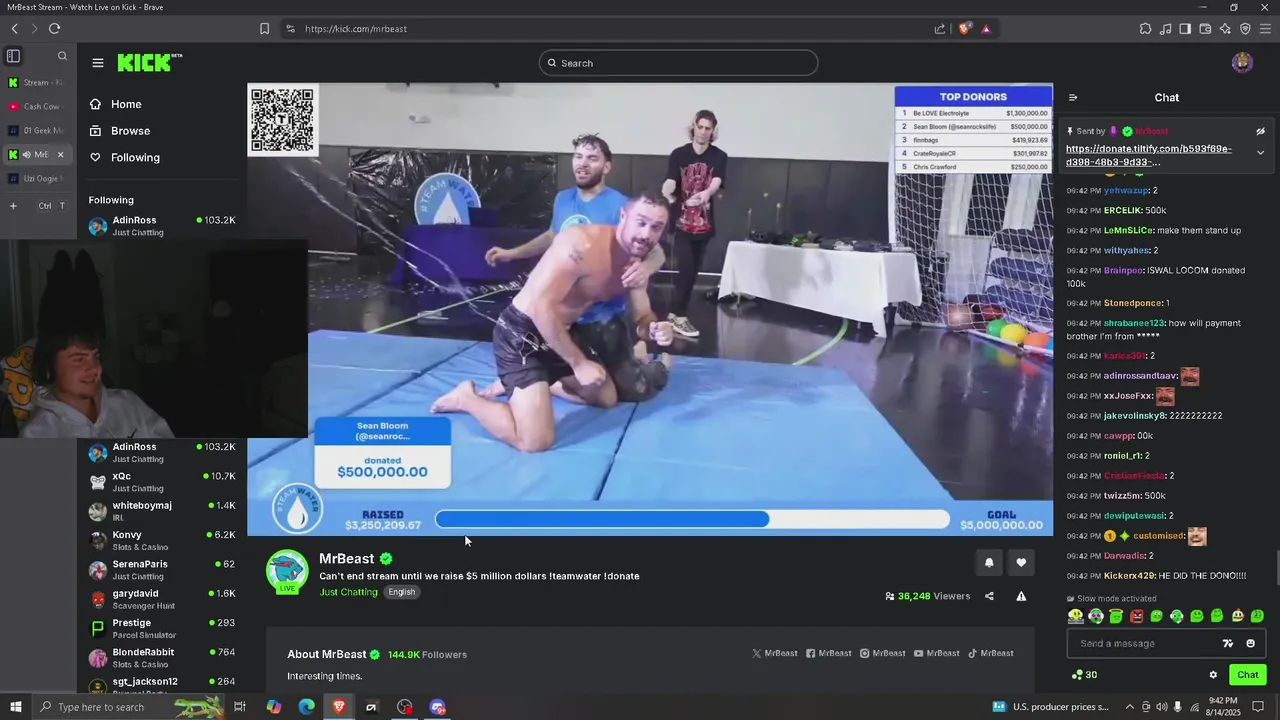Open BlondeRabbit channel in sidebar
The height and width of the screenshot is (720, 1280).
coord(162,657)
